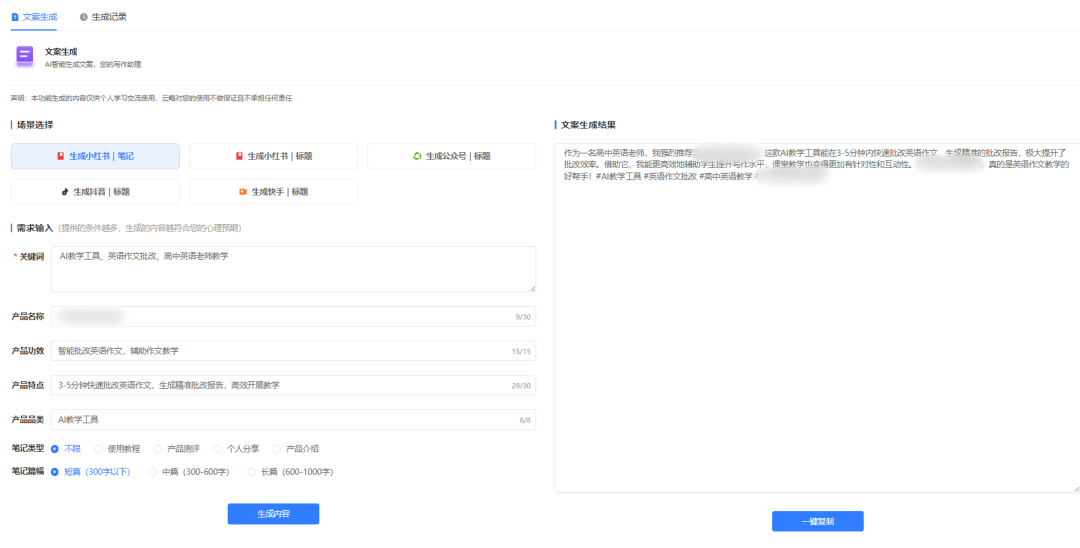Select 个人分享 note type radio
1080x548 pixels.
[x=217, y=449]
